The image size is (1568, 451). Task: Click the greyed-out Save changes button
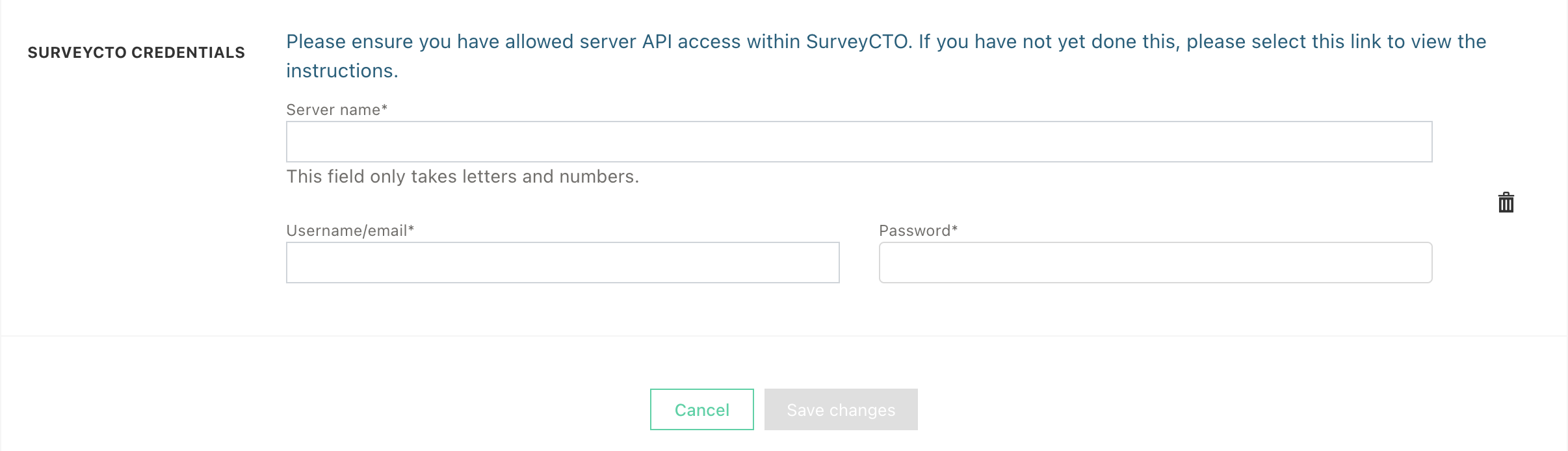(841, 409)
